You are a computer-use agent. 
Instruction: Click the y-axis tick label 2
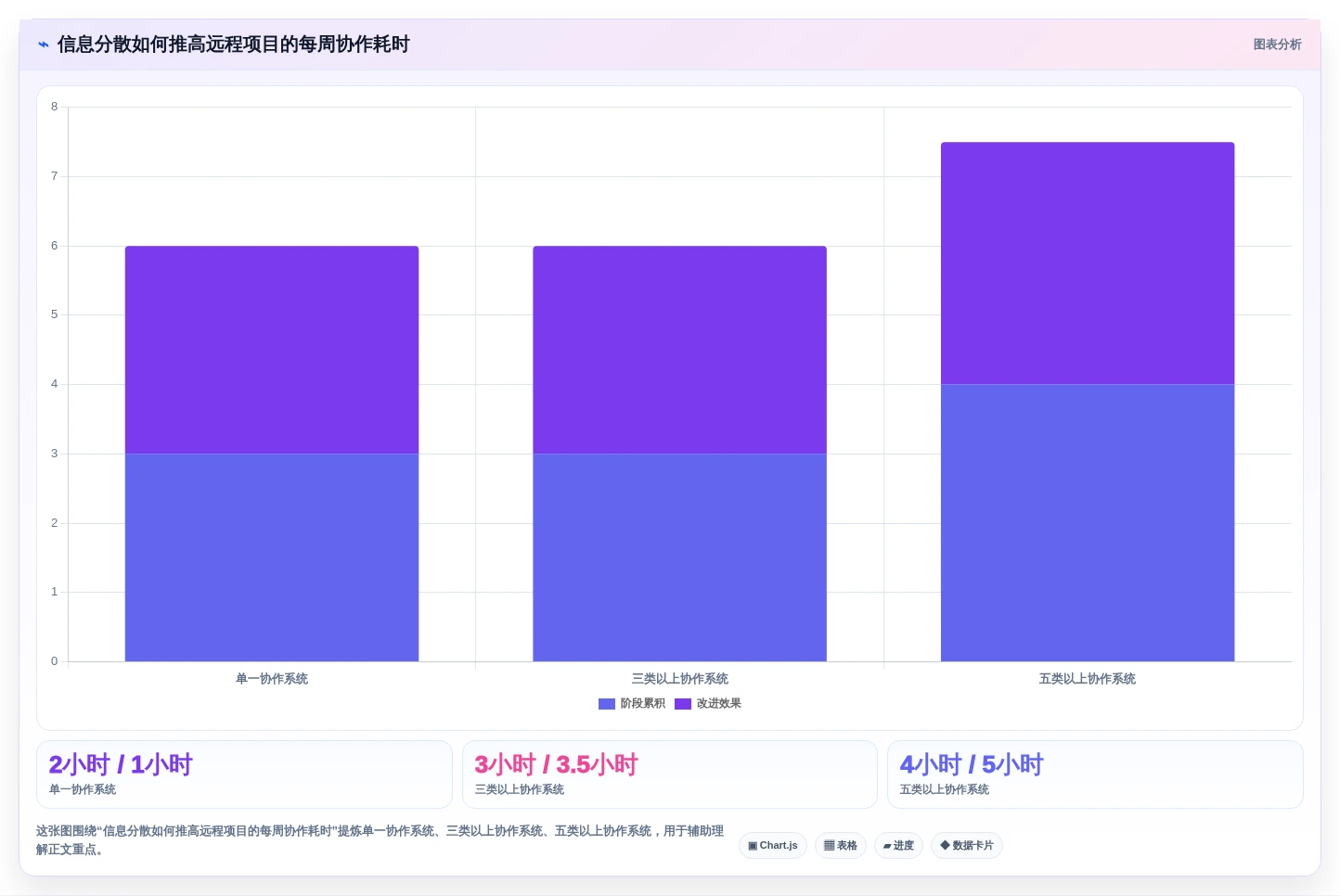coord(54,523)
